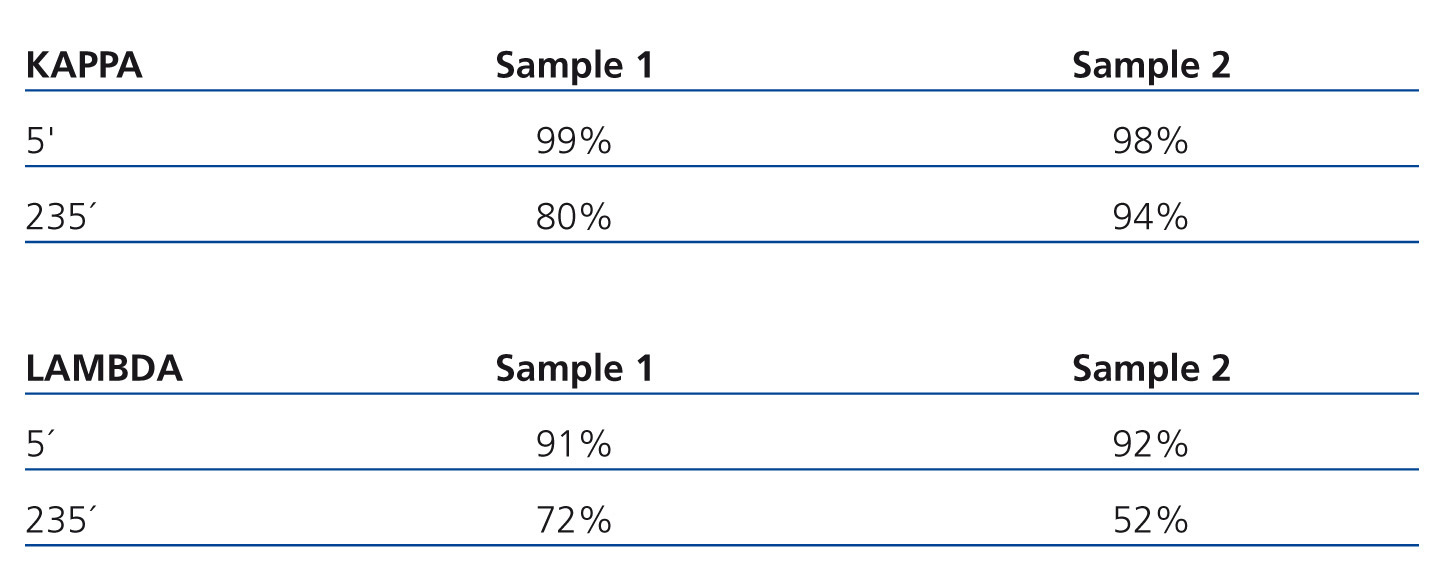Select Sample 1 header in LAMBDA table
The height and width of the screenshot is (566, 1450).
coord(574,369)
